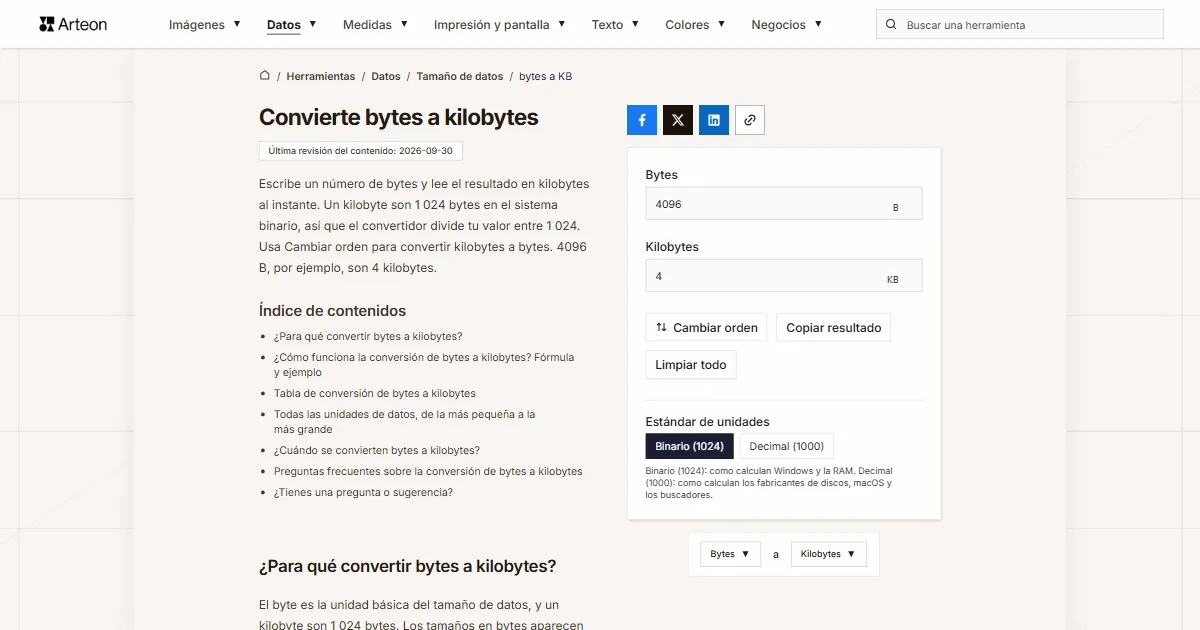Share the page on LinkedIn

pos(714,120)
